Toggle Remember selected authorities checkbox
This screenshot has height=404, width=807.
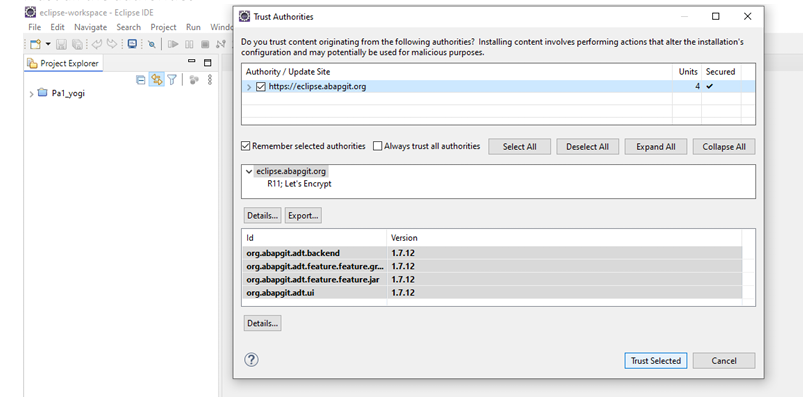(x=246, y=146)
